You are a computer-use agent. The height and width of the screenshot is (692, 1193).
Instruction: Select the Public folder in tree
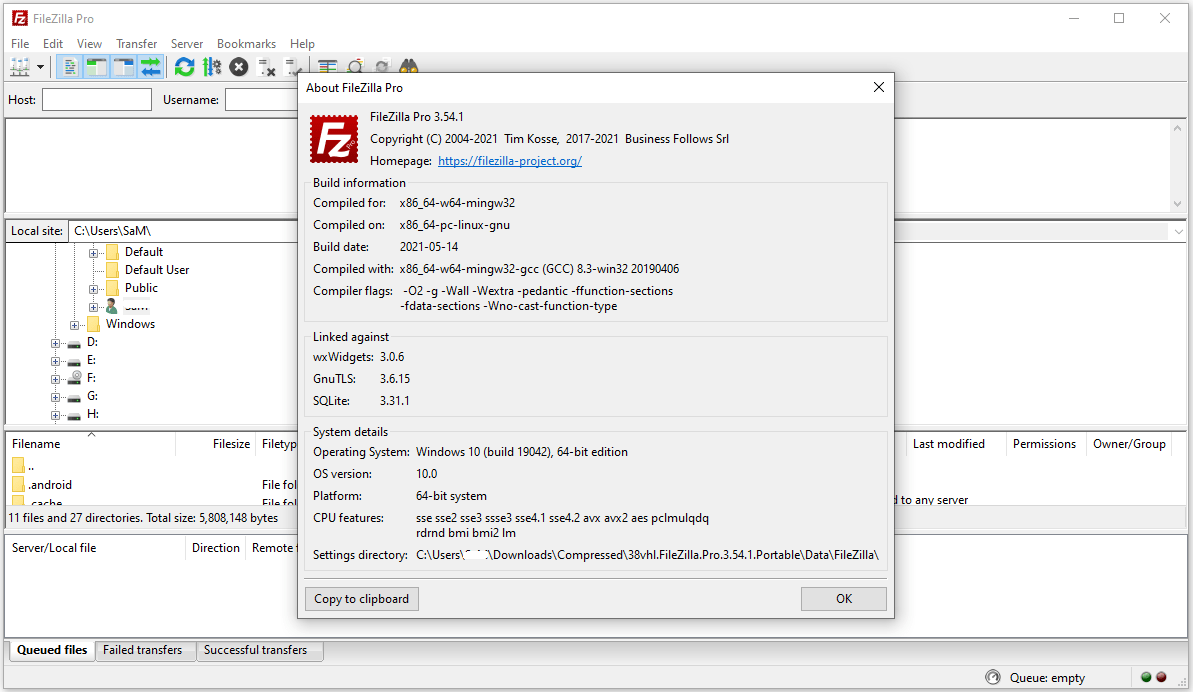(142, 288)
